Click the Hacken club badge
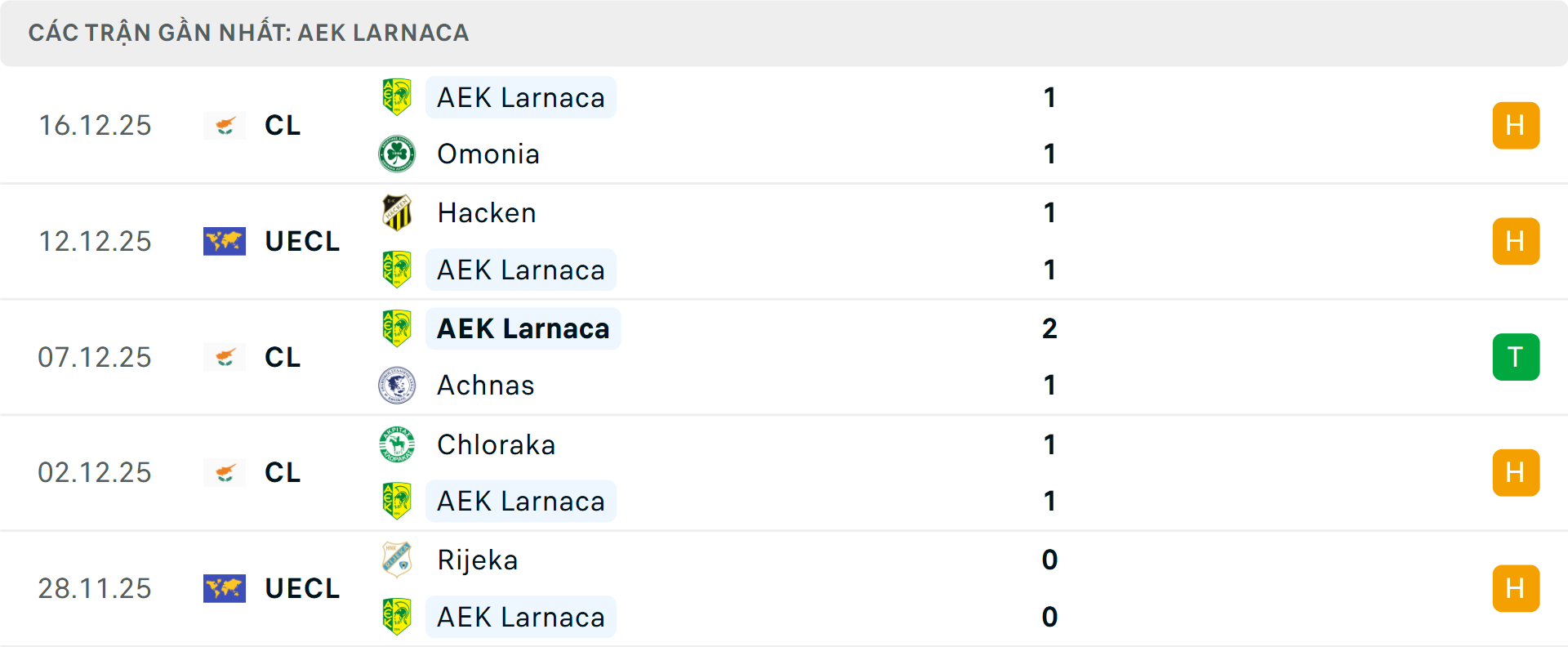Viewport: 1568px width, 647px height. pyautogui.click(x=397, y=212)
